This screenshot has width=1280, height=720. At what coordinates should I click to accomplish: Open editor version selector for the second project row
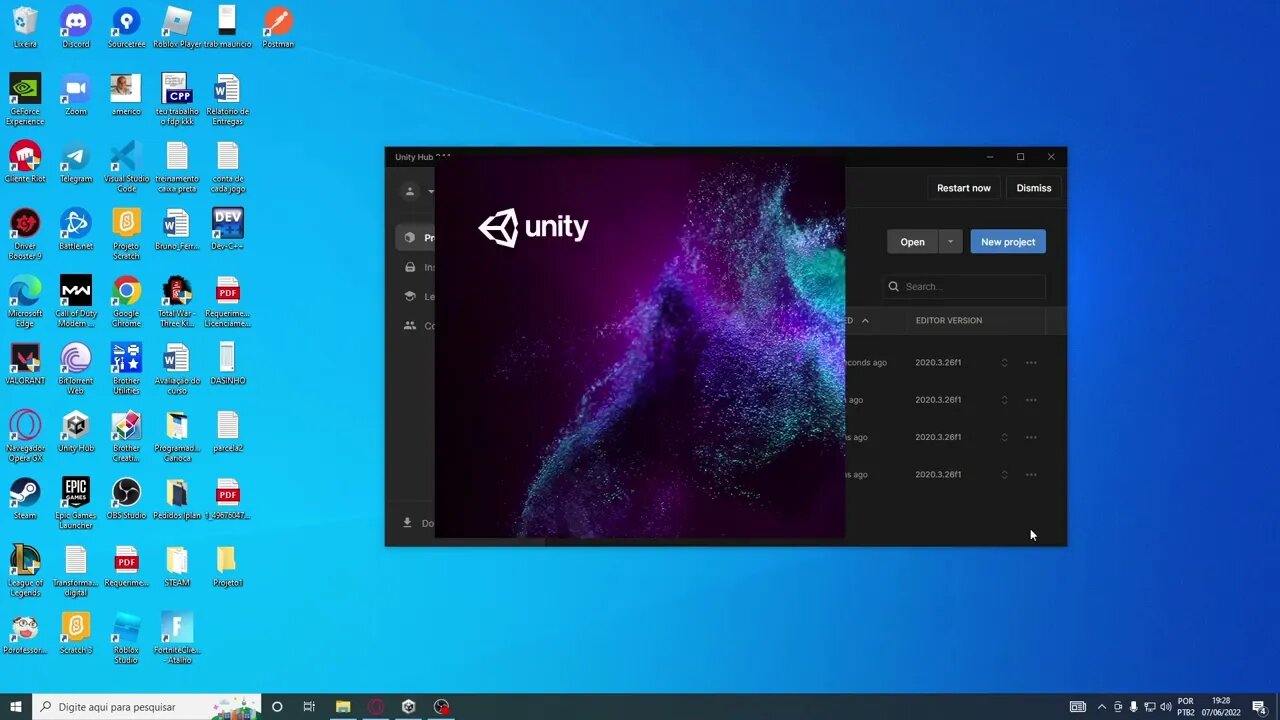[1004, 400]
